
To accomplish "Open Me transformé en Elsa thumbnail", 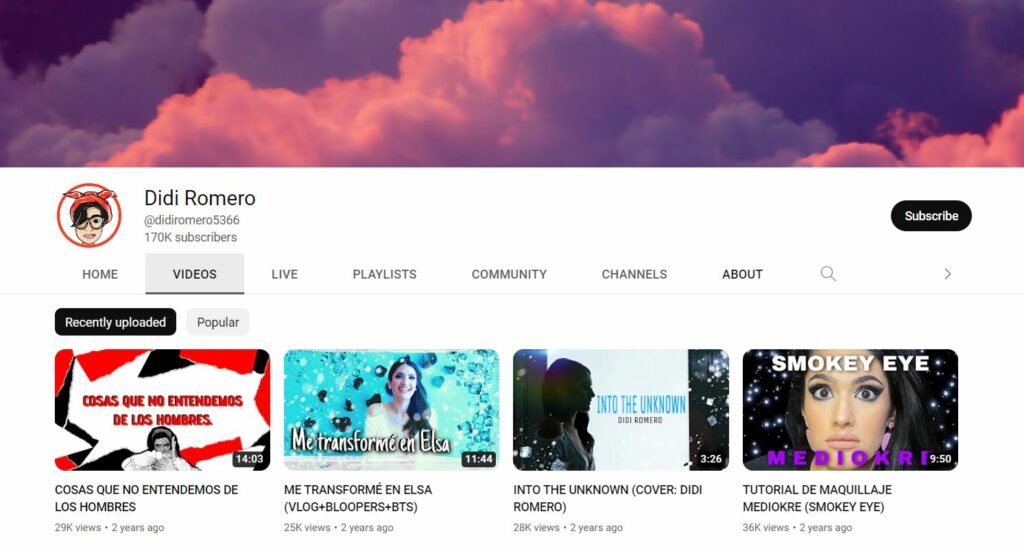I will point(391,410).
